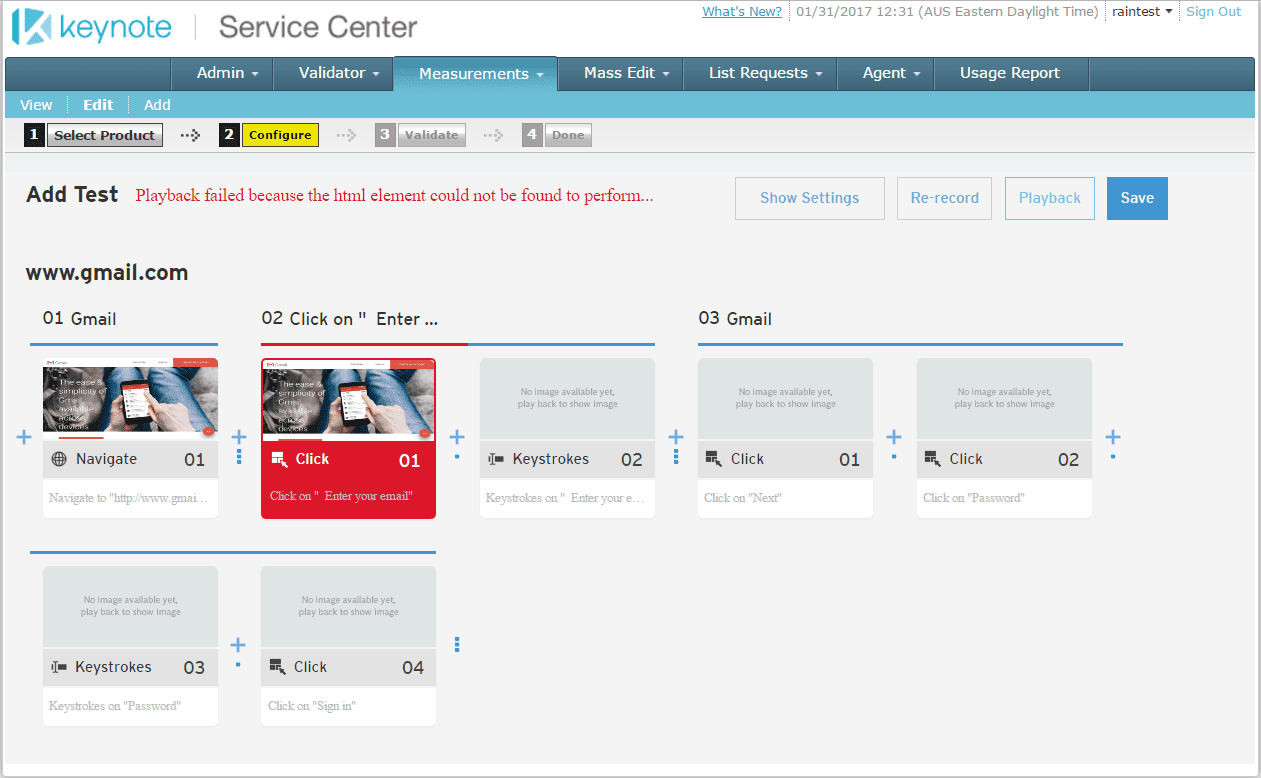Save the test
This screenshot has width=1261, height=778.
[x=1137, y=198]
